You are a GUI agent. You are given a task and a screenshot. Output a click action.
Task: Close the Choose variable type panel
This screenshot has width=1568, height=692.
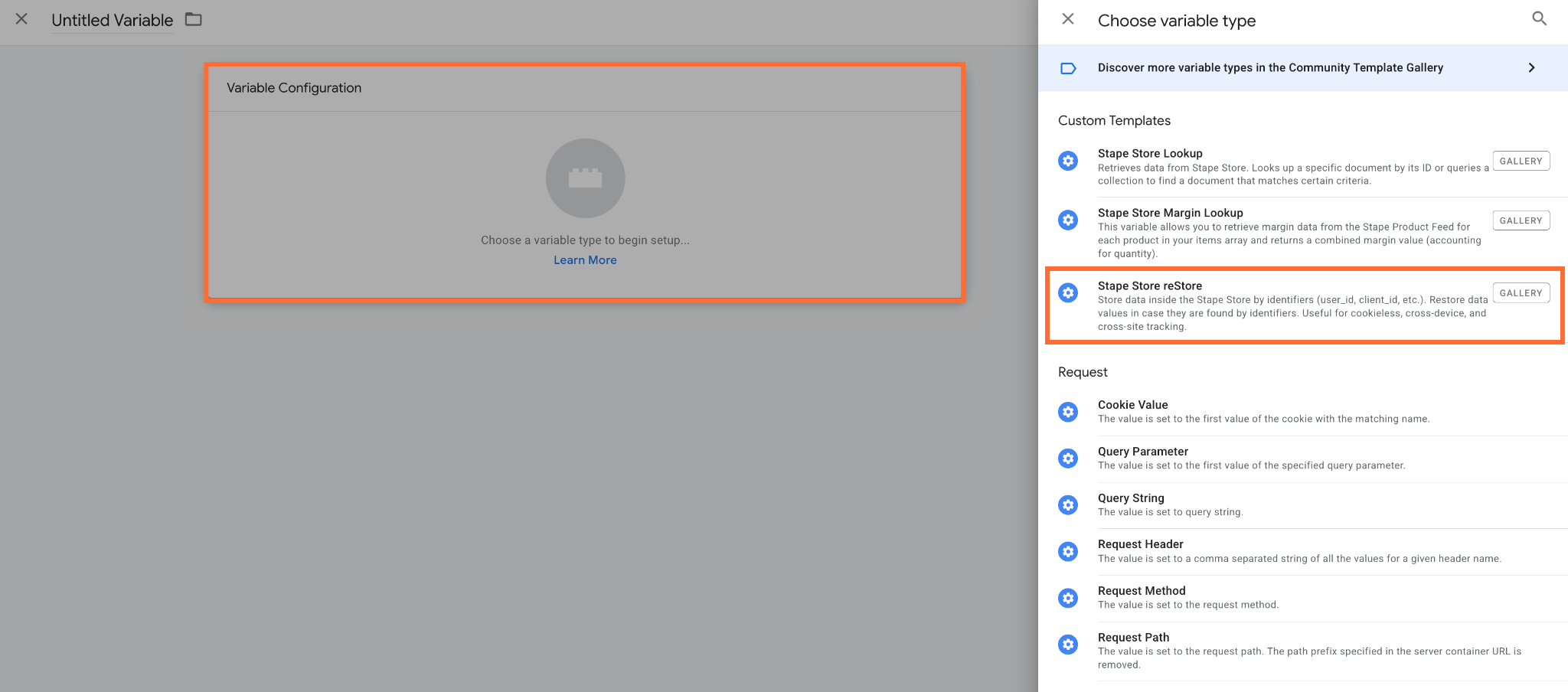tap(1068, 19)
